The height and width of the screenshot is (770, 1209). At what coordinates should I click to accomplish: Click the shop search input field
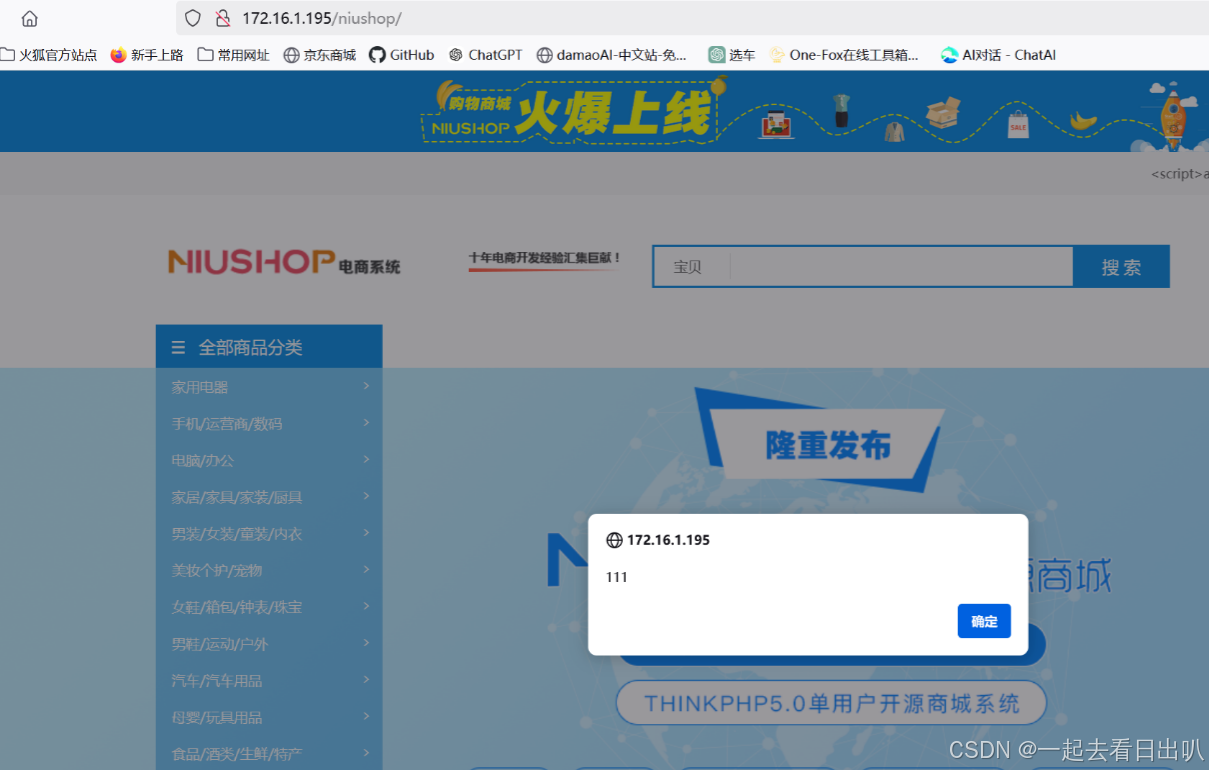pyautogui.click(x=902, y=267)
